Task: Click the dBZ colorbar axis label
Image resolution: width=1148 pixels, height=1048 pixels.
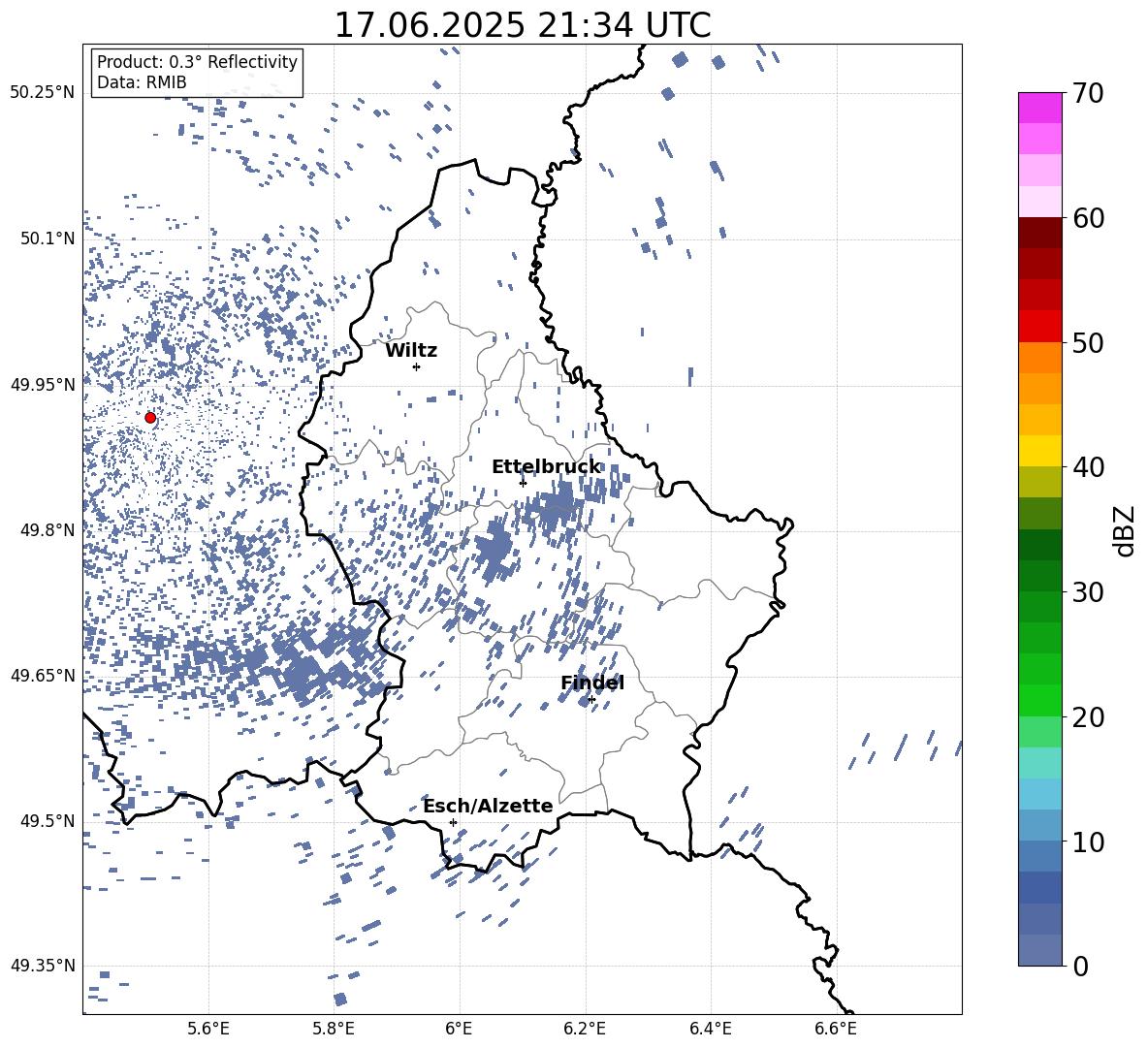Action: click(x=1123, y=530)
